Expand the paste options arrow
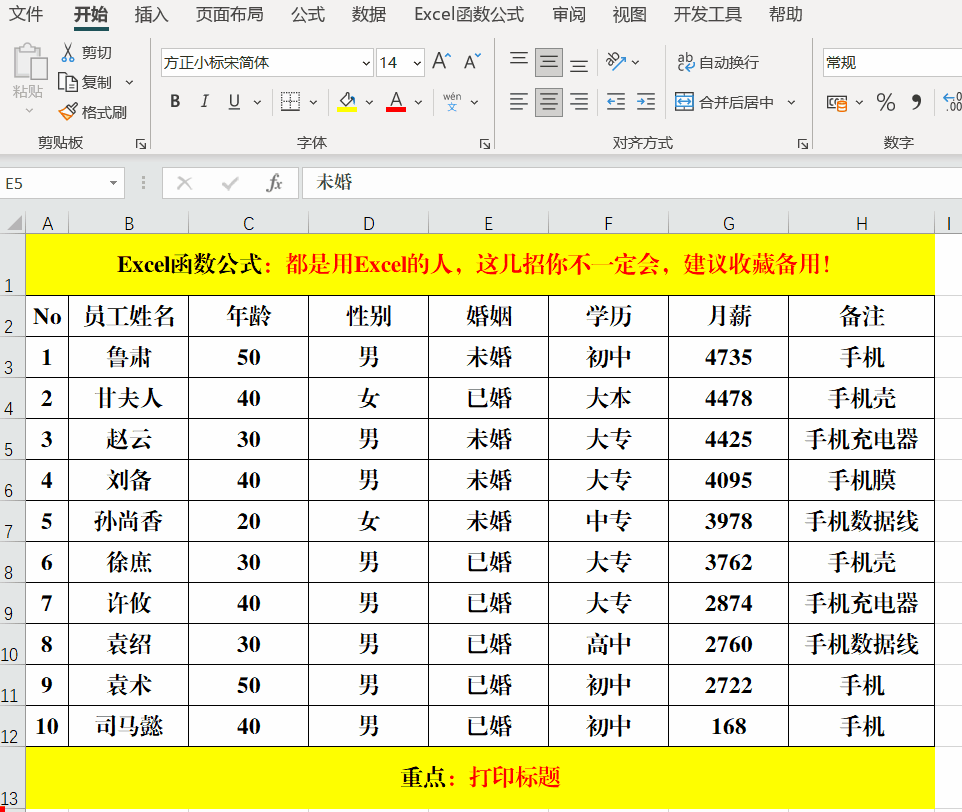This screenshot has height=812, width=962. point(29,111)
